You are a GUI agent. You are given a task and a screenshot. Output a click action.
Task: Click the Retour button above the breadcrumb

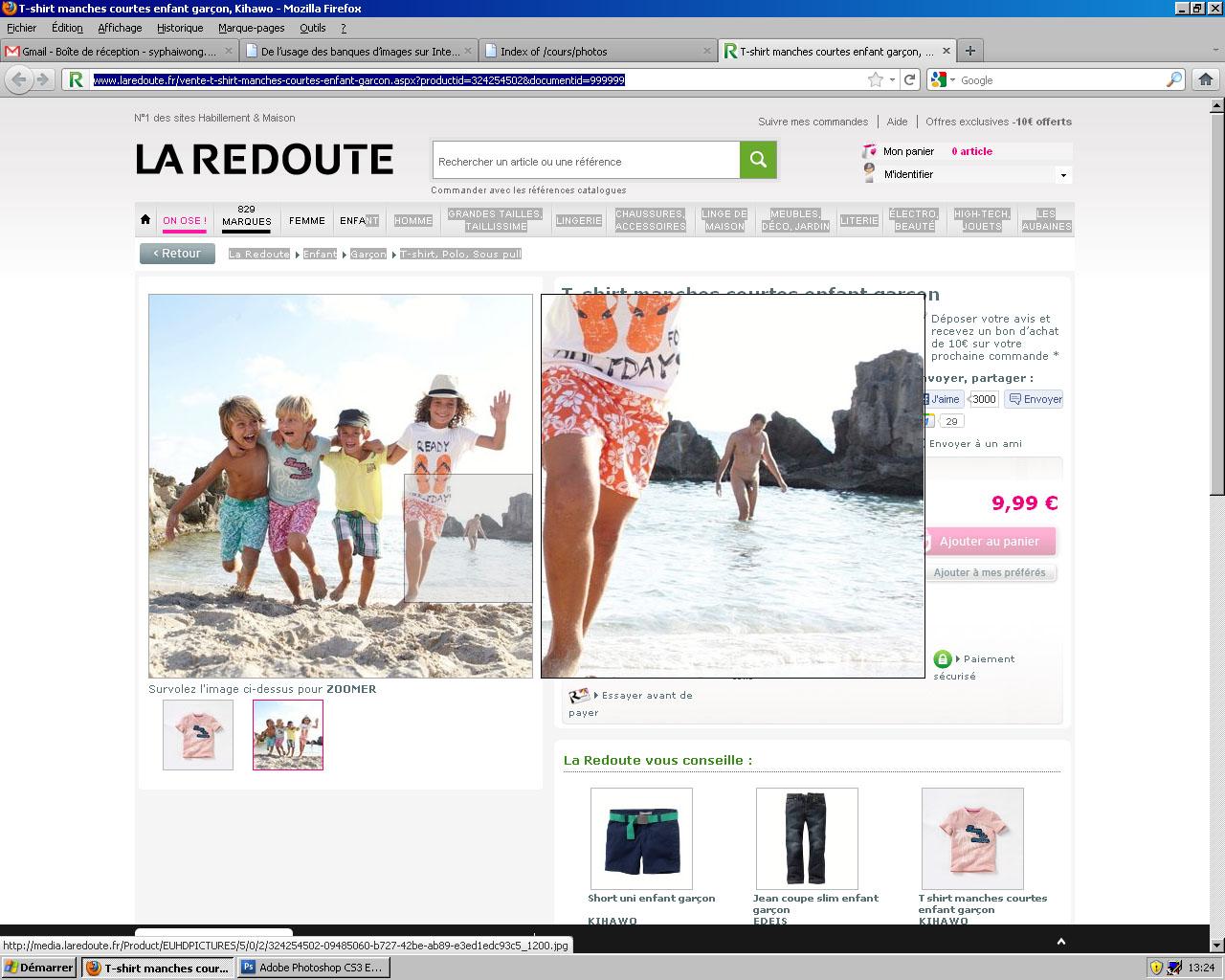click(177, 253)
